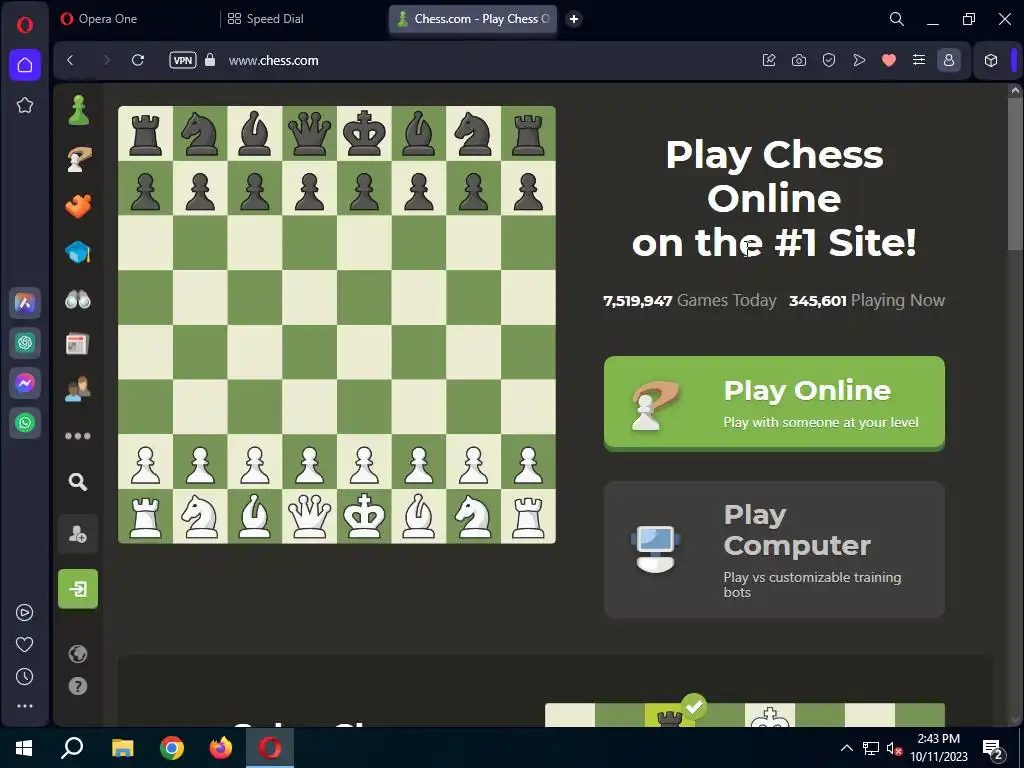
Task: Click the site security lock icon
Action: tap(210, 60)
